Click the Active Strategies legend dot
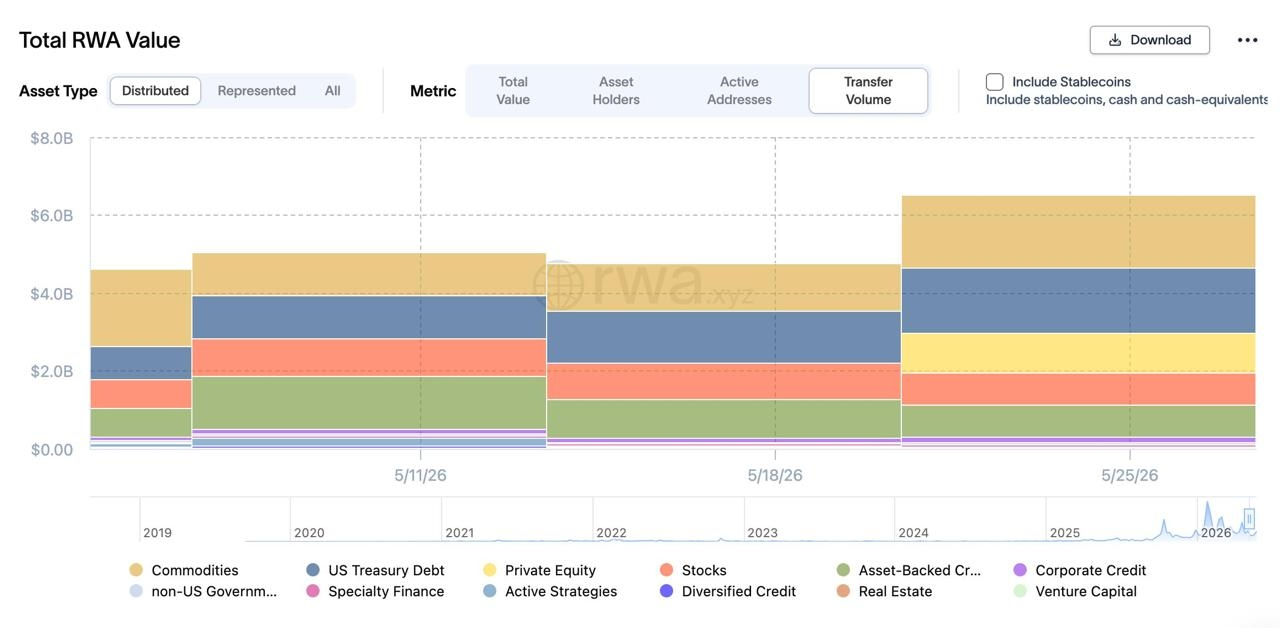The height and width of the screenshot is (628, 1280). 489,591
